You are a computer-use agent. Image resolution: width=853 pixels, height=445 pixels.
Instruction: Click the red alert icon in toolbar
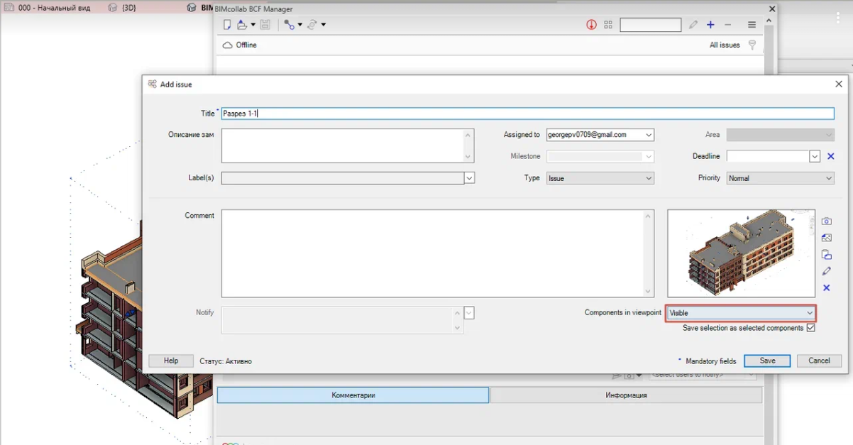pyautogui.click(x=591, y=25)
